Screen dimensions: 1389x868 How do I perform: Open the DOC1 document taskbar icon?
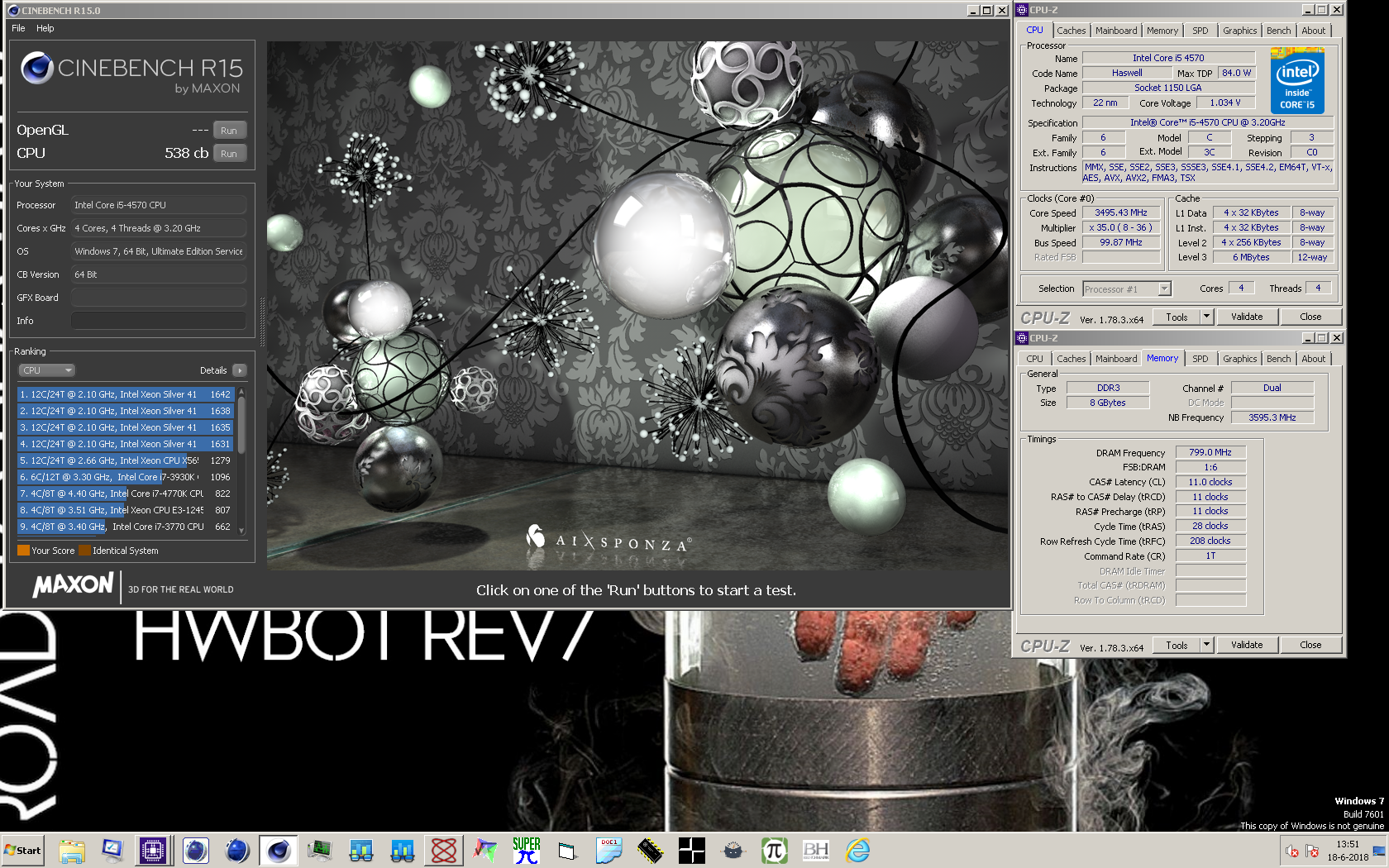[609, 850]
